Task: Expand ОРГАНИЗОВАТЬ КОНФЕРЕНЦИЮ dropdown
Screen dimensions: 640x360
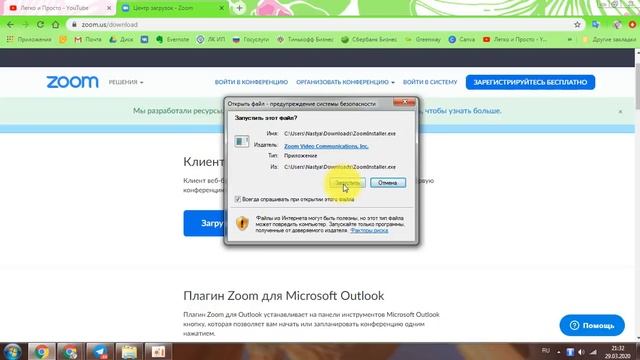Action: tap(345, 82)
